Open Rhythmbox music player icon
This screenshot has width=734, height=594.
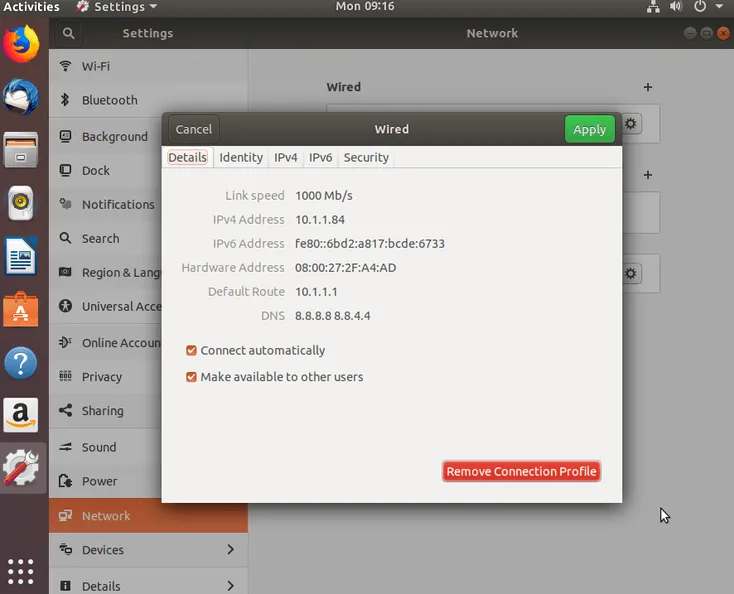tap(21, 203)
